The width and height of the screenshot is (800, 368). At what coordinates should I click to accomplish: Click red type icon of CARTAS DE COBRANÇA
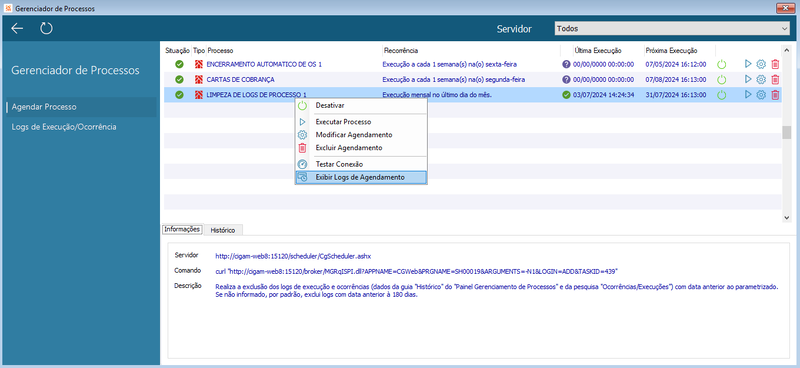tap(199, 80)
